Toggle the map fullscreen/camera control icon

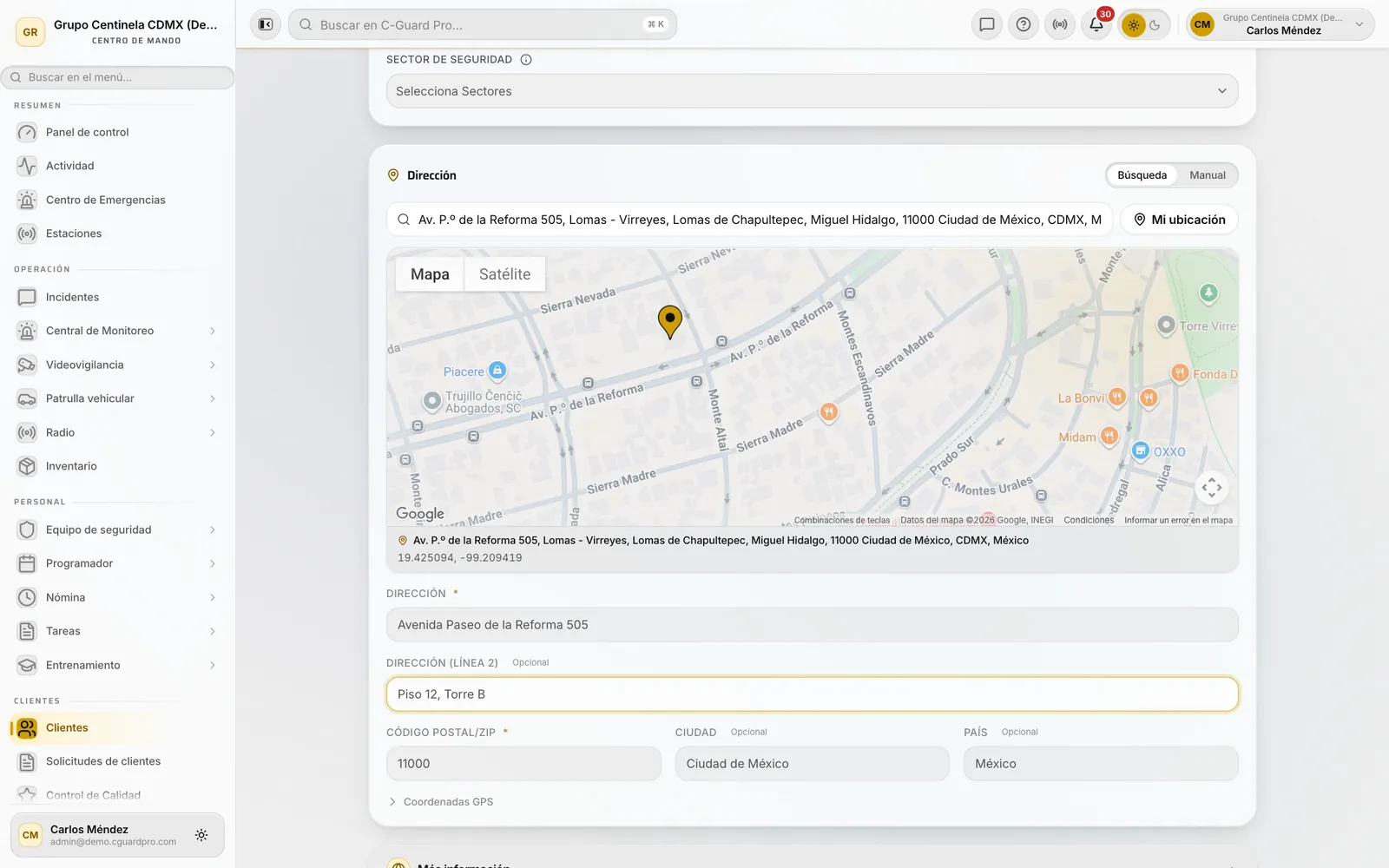click(1212, 487)
